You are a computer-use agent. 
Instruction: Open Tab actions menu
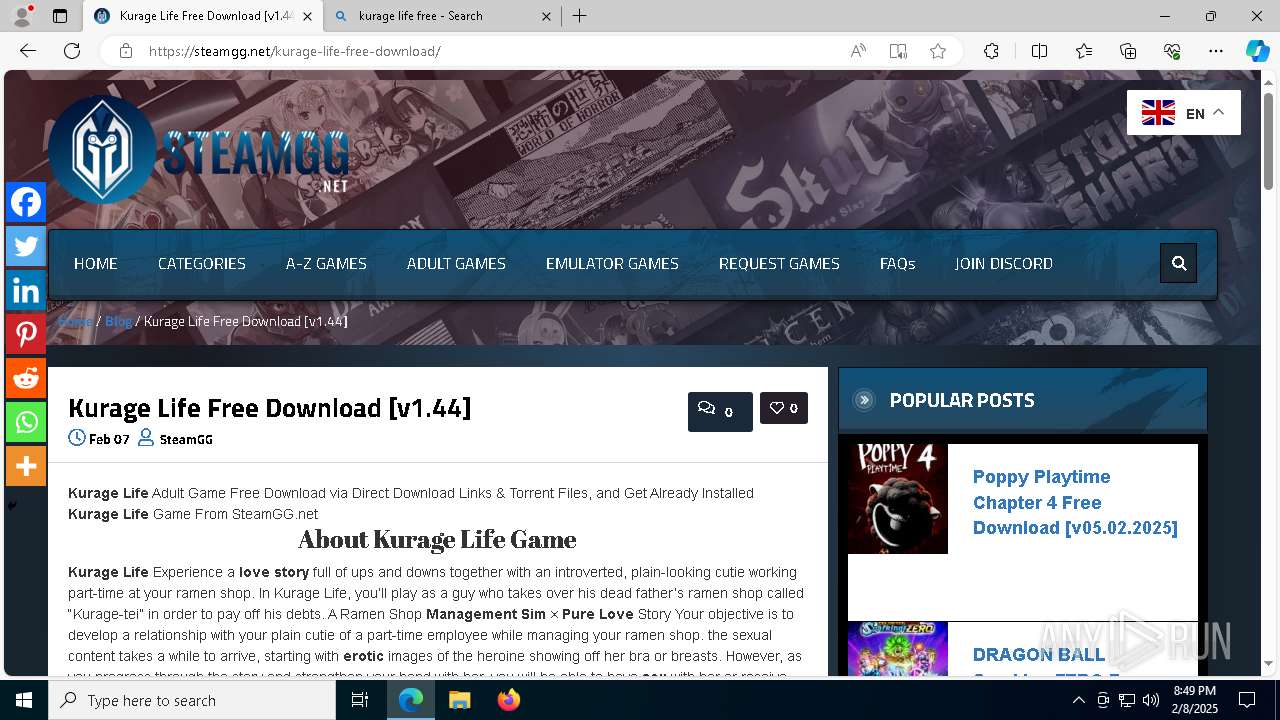pos(60,16)
